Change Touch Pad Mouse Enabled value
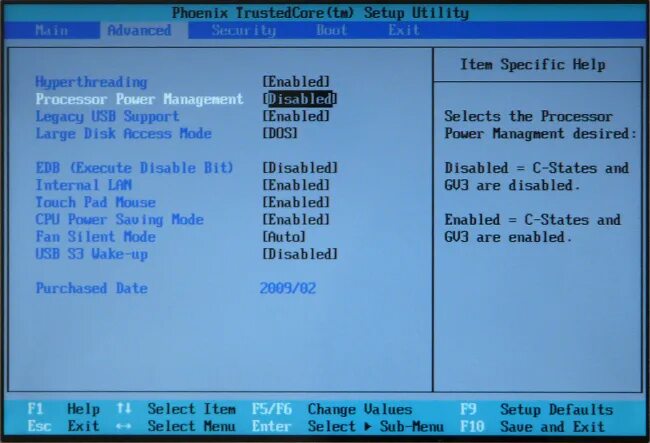This screenshot has width=650, height=443. coord(296,202)
